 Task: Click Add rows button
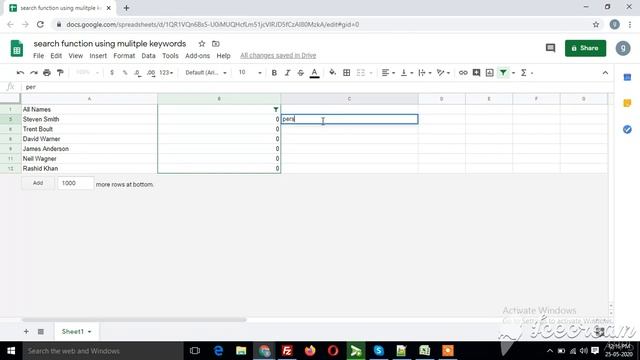(38, 183)
